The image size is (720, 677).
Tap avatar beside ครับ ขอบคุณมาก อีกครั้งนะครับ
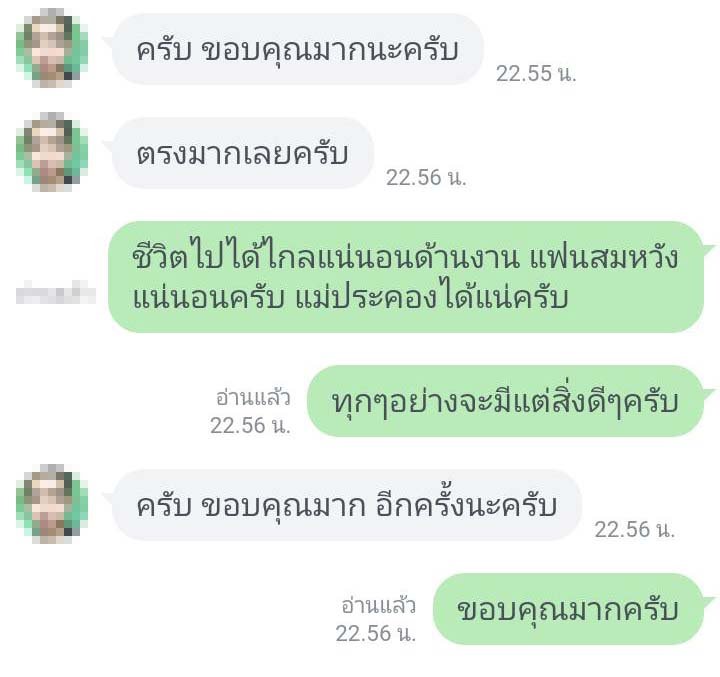[x=51, y=504]
